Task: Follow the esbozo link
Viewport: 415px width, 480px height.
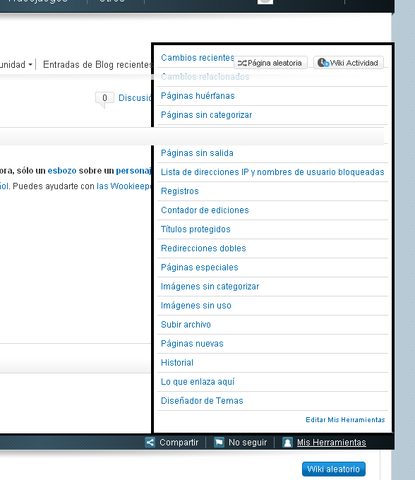Action: 62,171
